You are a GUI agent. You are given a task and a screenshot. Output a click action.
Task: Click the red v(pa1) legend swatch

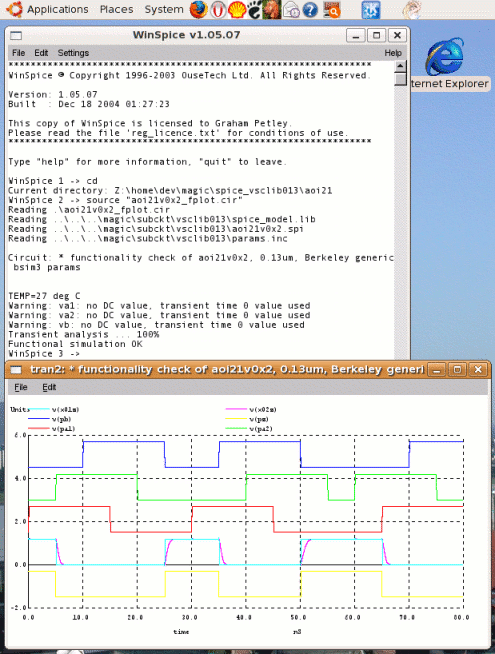39,429
